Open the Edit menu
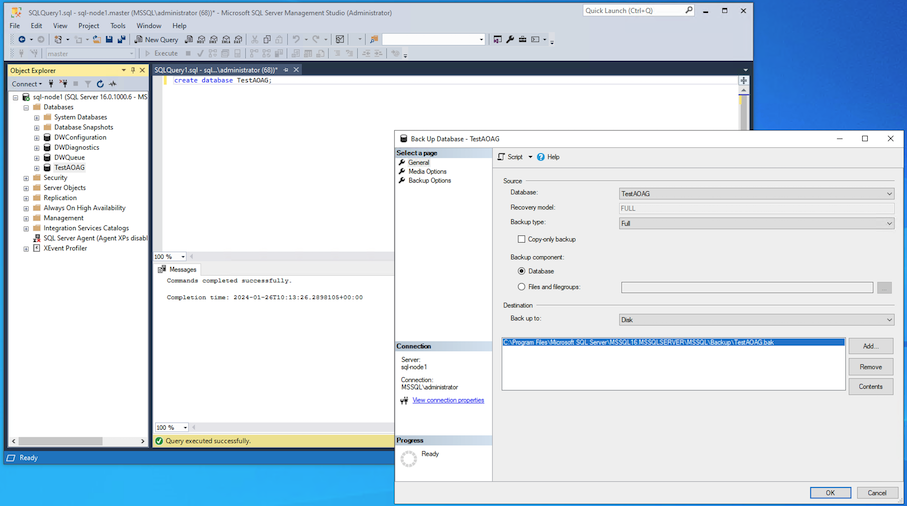The image size is (907, 506). click(36, 25)
